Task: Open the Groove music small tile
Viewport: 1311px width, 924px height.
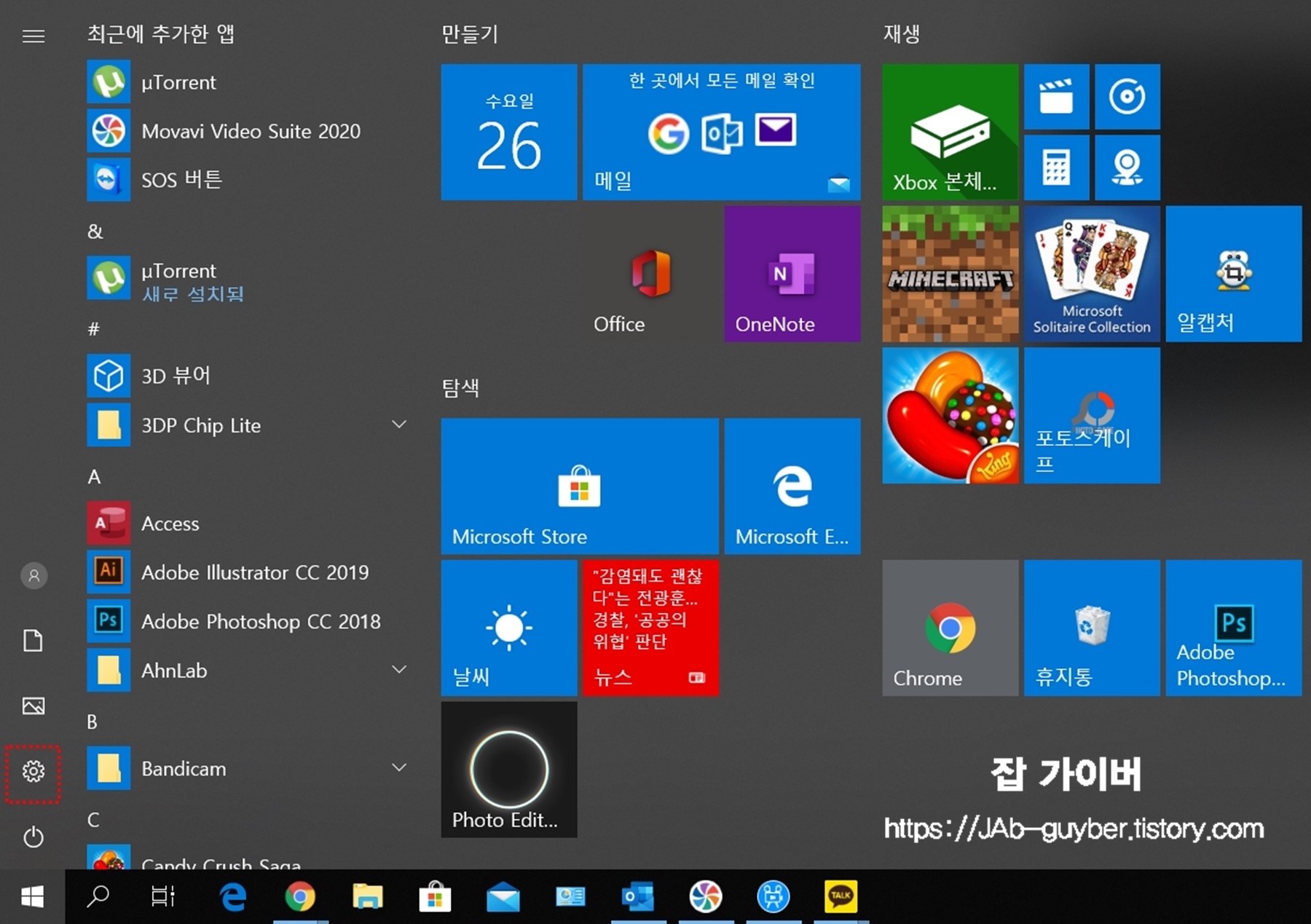Action: [x=1127, y=97]
